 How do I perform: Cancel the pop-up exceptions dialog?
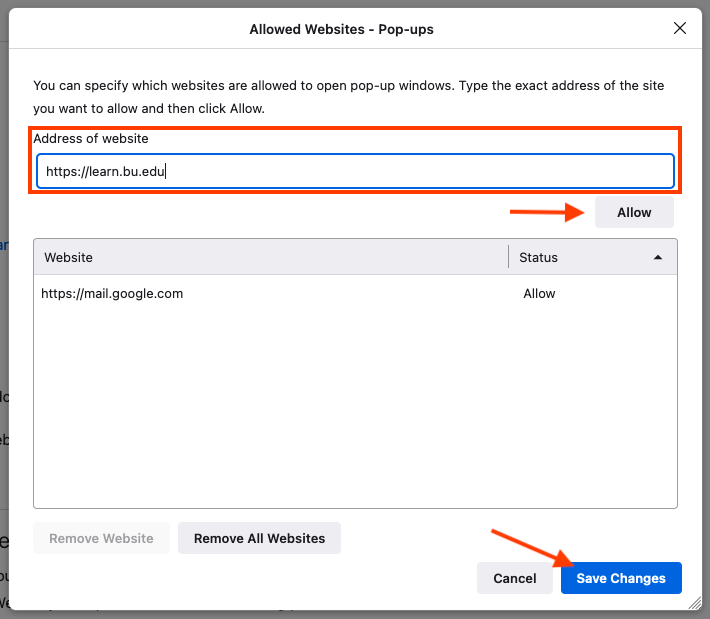pyautogui.click(x=515, y=578)
